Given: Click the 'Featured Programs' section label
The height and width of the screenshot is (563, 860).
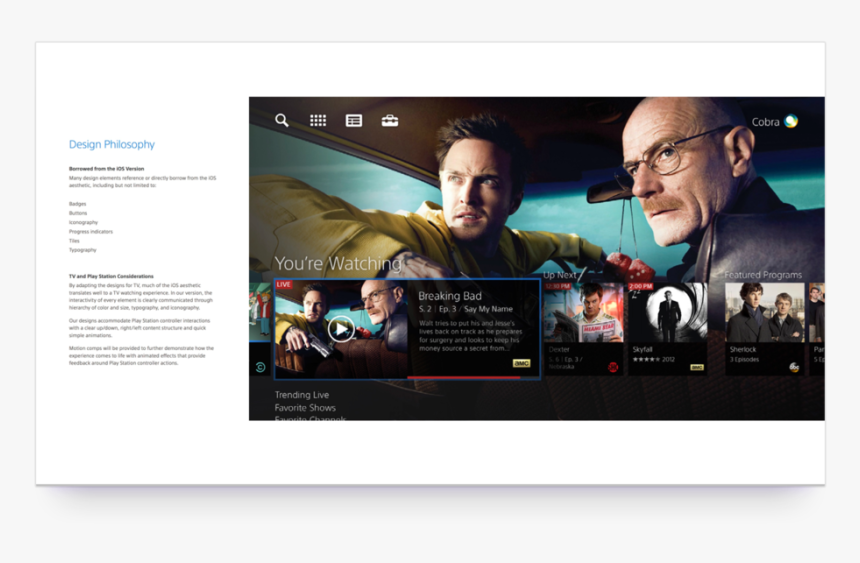Looking at the screenshot, I should [763, 275].
